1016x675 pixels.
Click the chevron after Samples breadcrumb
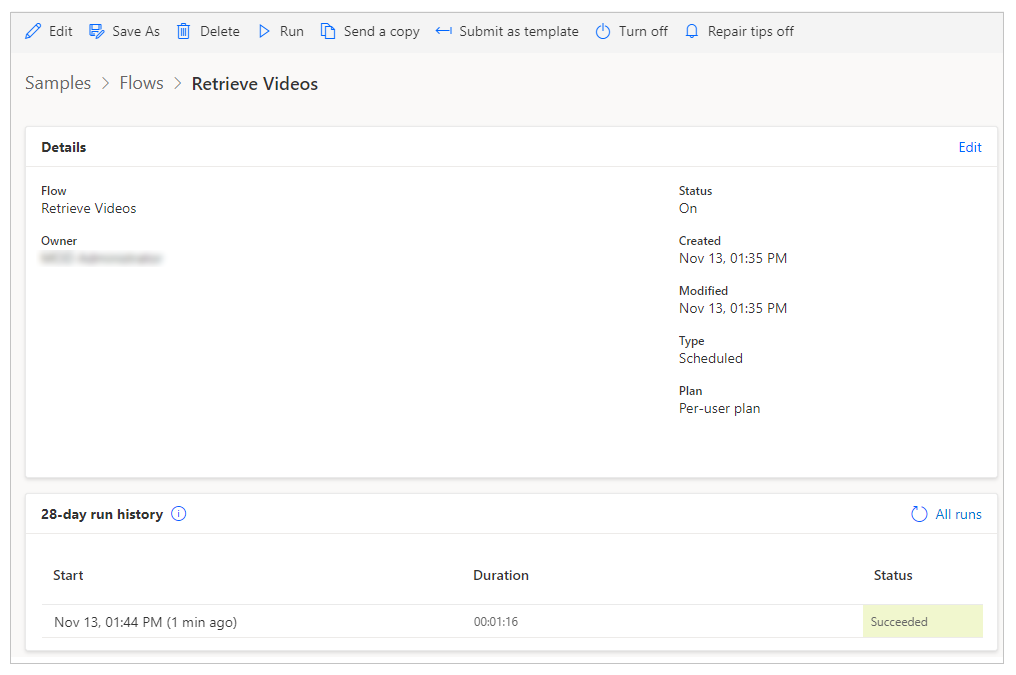click(106, 84)
